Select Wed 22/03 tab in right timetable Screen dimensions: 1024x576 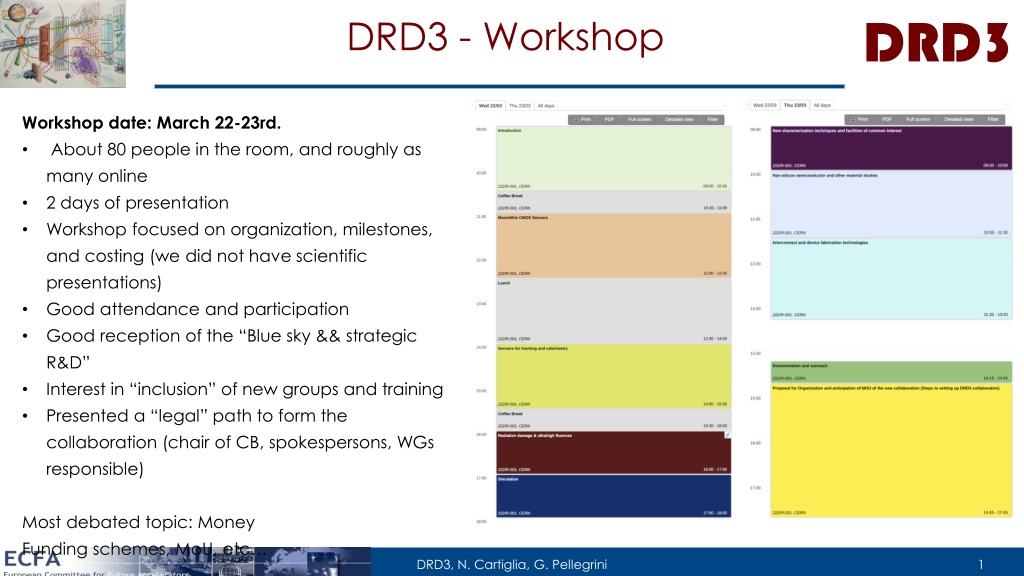(765, 105)
